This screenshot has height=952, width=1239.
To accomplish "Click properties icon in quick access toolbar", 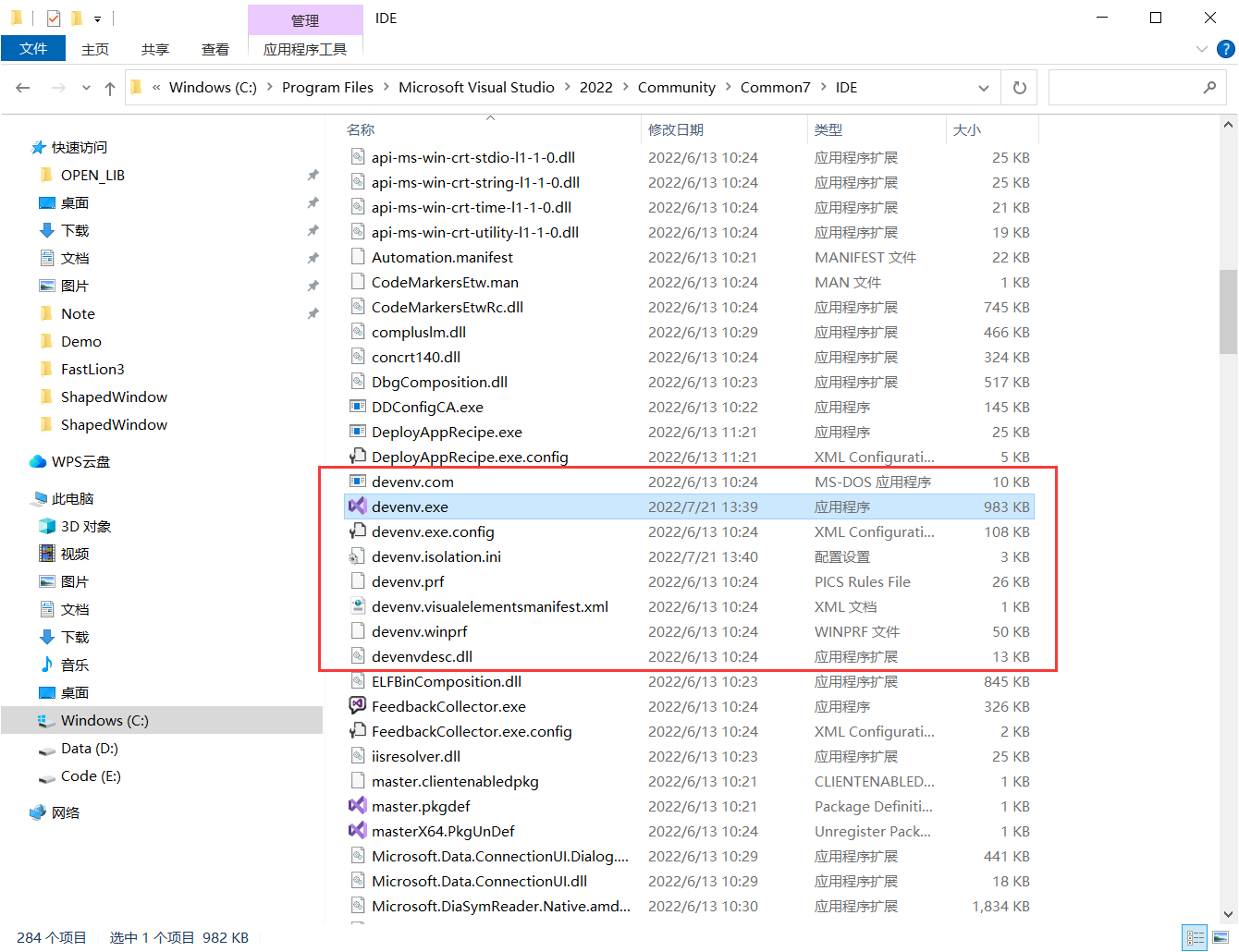I will pos(54,18).
